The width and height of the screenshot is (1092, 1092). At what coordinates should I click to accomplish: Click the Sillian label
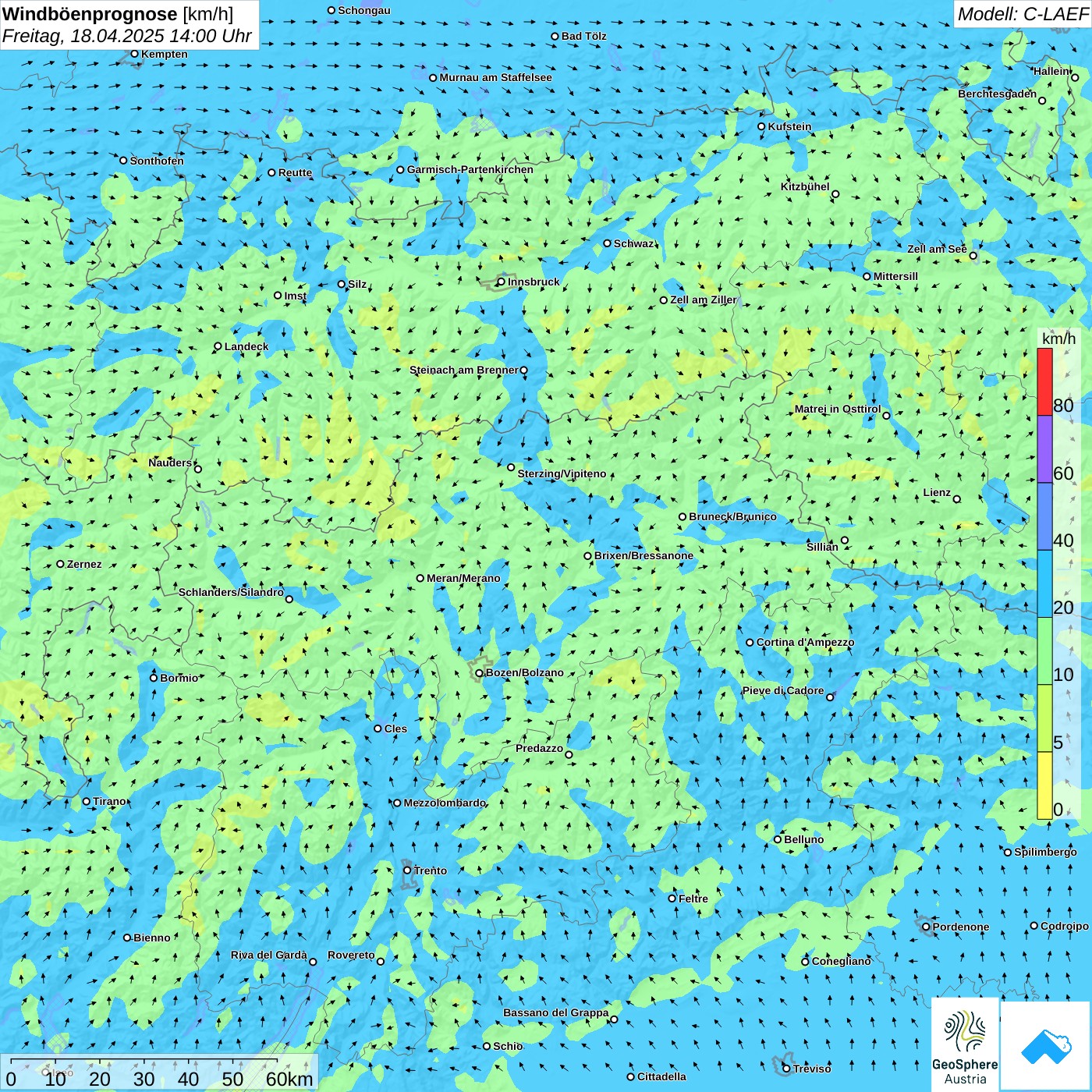[x=822, y=547]
